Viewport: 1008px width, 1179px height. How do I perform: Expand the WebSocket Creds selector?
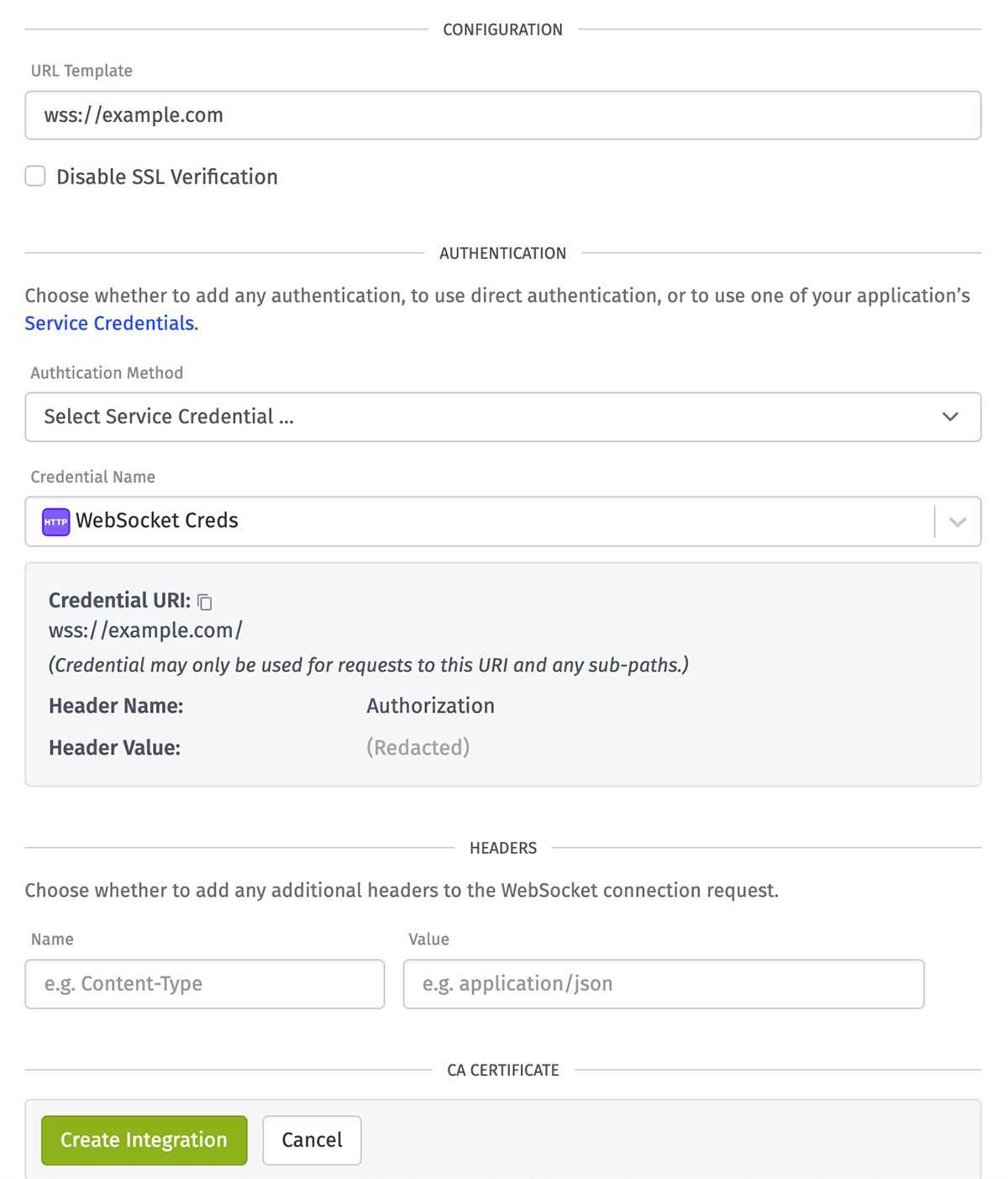[503, 521]
